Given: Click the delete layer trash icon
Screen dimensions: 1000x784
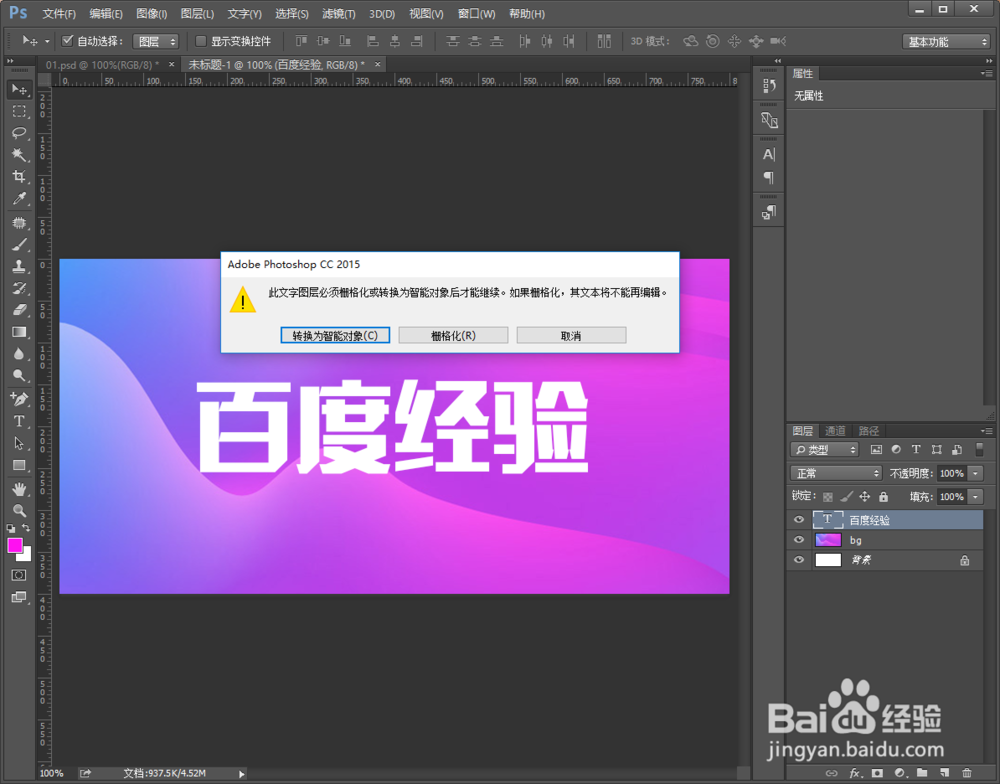Looking at the screenshot, I should click(967, 773).
